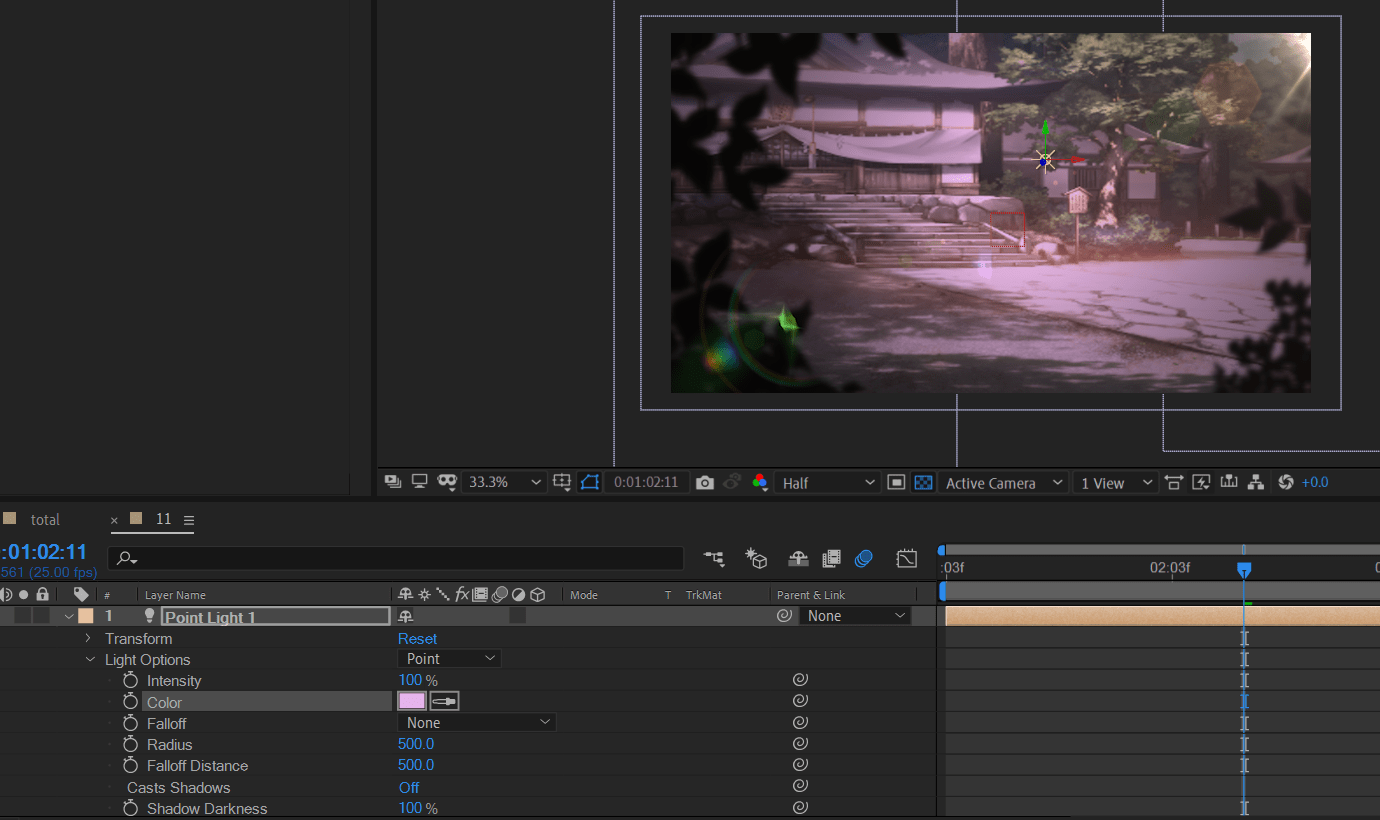Expand the Transform property group

point(88,638)
